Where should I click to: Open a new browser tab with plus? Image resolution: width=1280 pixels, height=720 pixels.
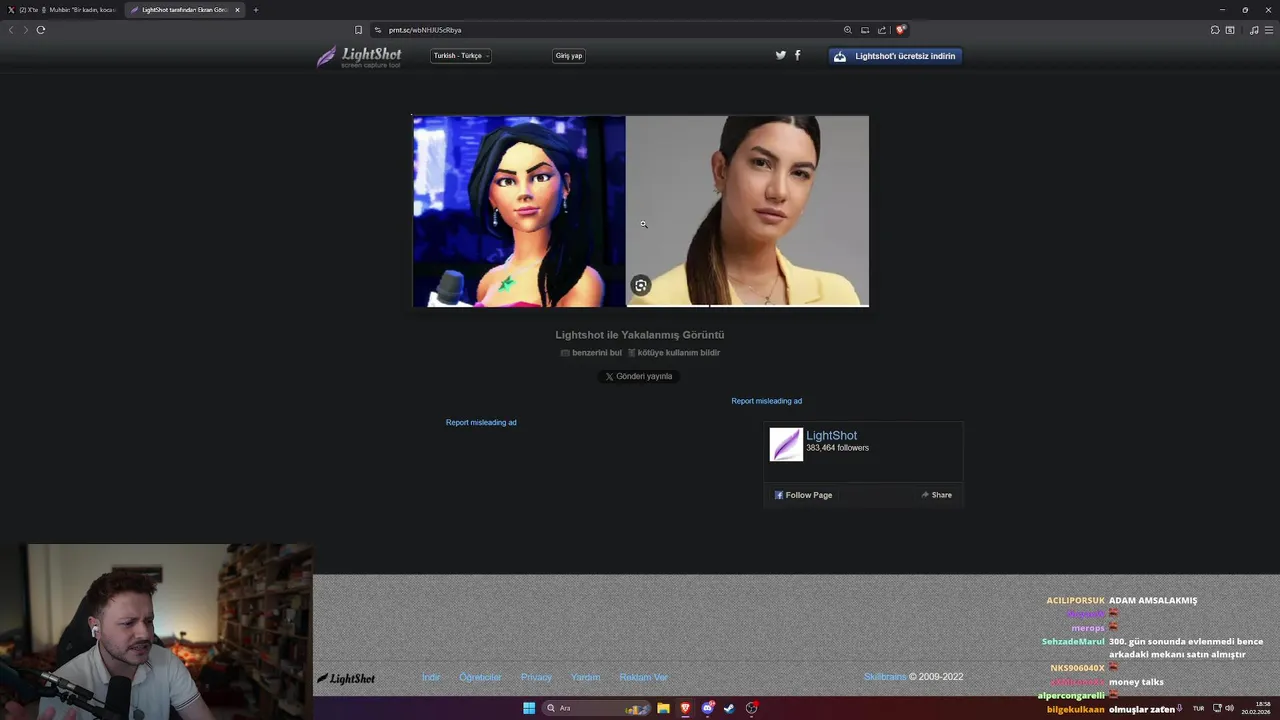coord(256,10)
